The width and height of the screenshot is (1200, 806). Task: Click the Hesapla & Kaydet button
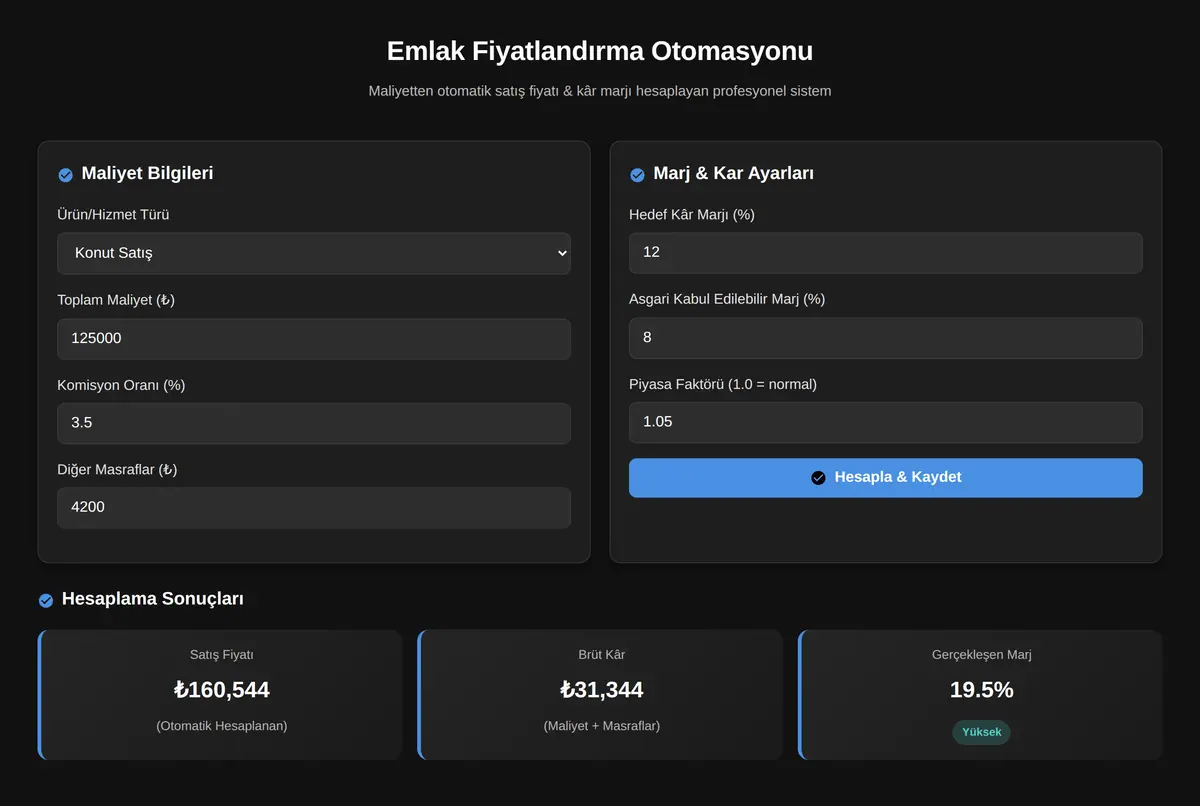tap(885, 477)
